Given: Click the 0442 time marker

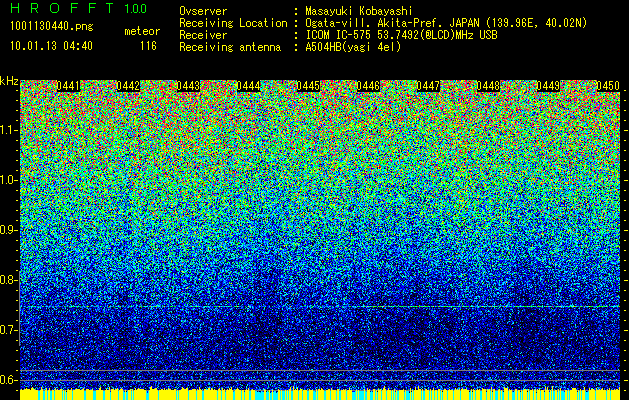Looking at the screenshot, I should [x=128, y=86].
